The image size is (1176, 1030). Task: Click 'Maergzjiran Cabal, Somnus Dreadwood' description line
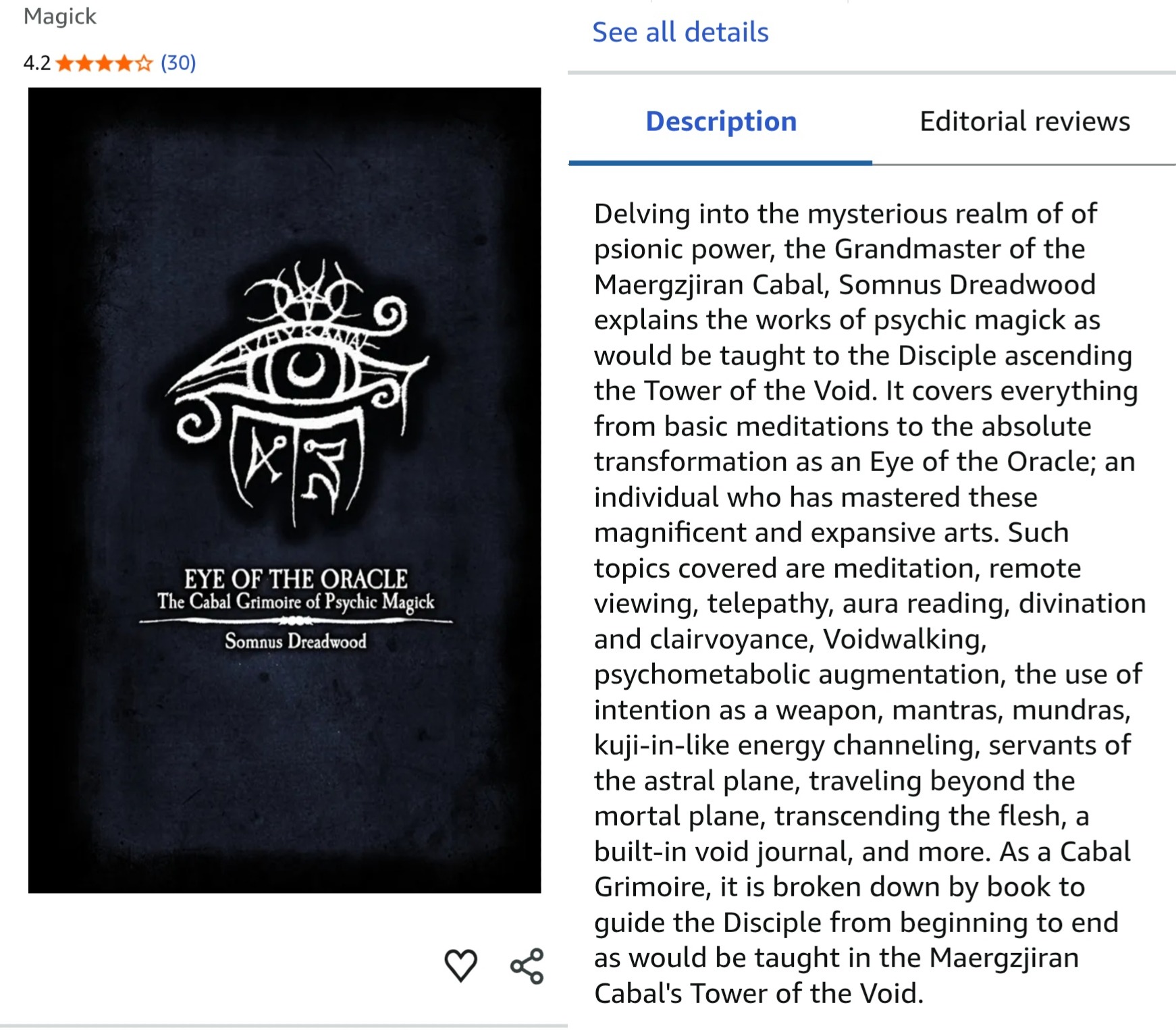(x=845, y=285)
